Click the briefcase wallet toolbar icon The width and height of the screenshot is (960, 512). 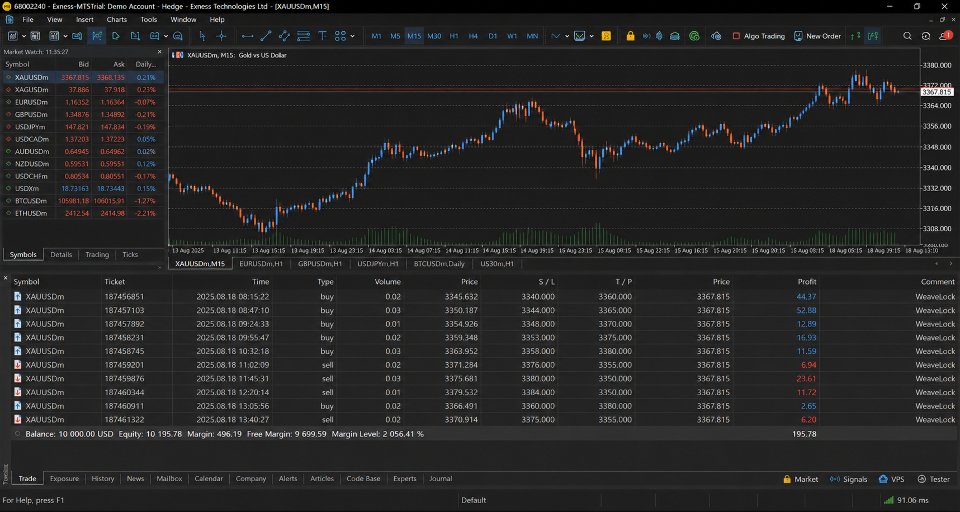pyautogui.click(x=675, y=36)
